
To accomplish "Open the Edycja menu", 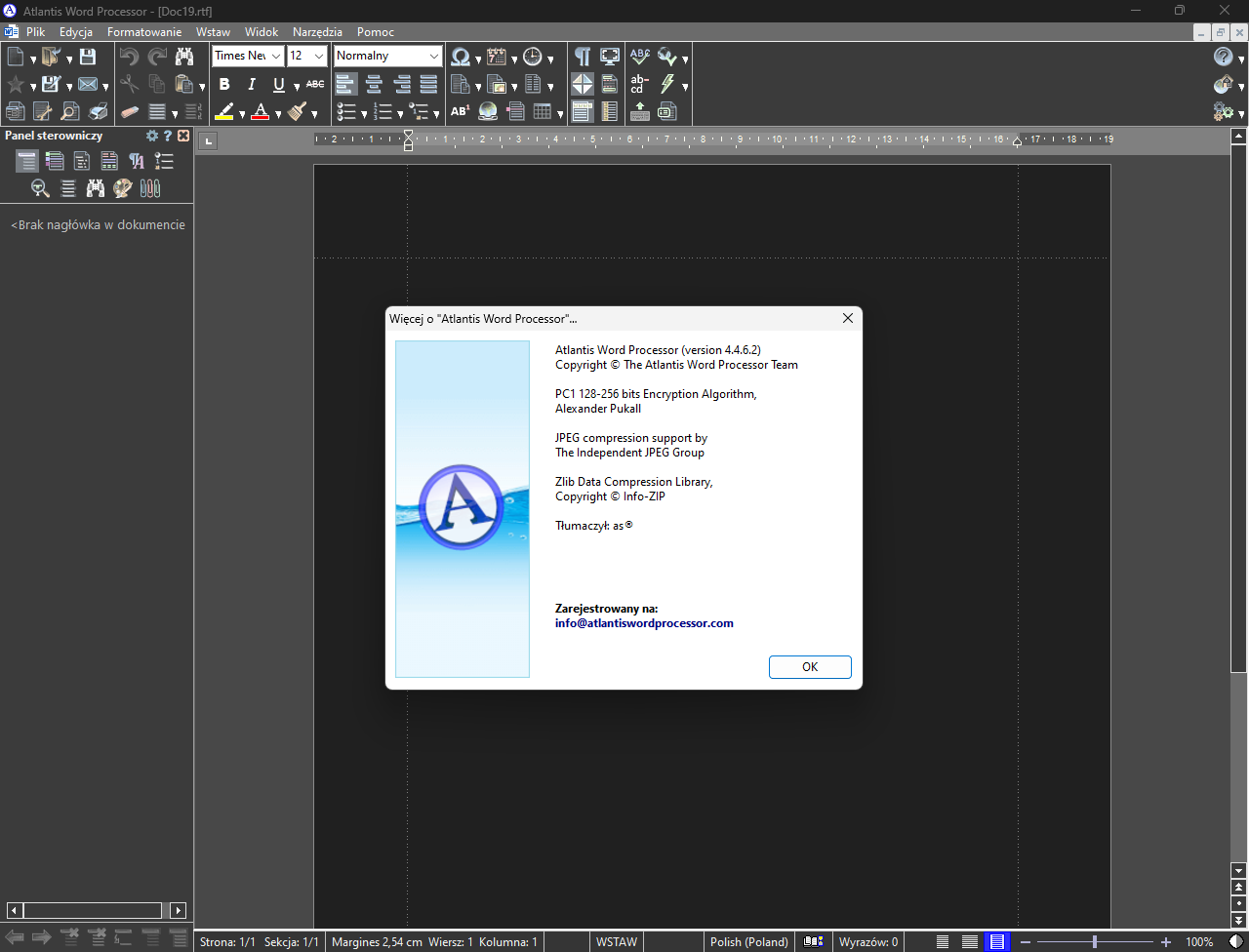I will (76, 32).
